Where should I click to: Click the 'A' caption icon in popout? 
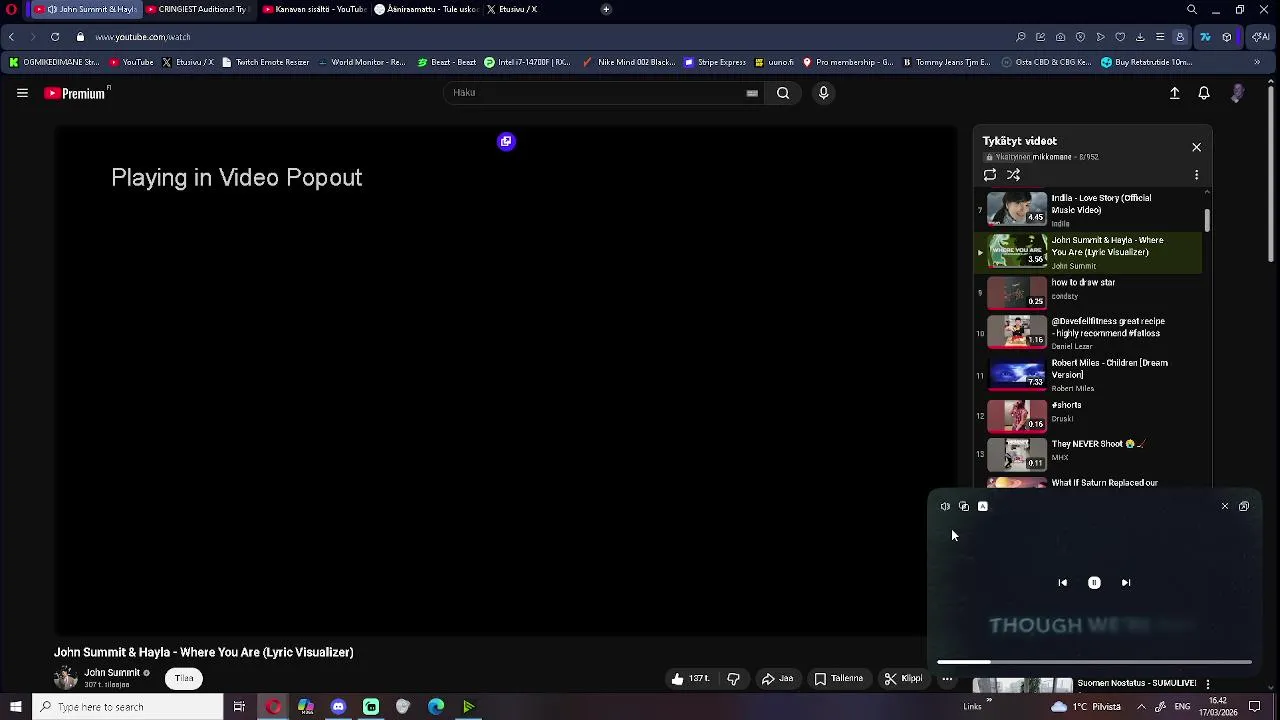[983, 507]
